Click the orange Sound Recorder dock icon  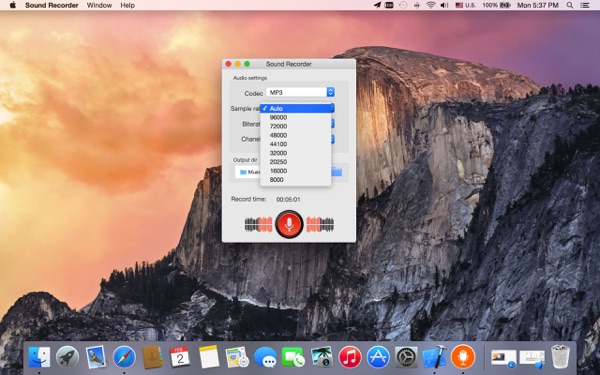[463, 357]
